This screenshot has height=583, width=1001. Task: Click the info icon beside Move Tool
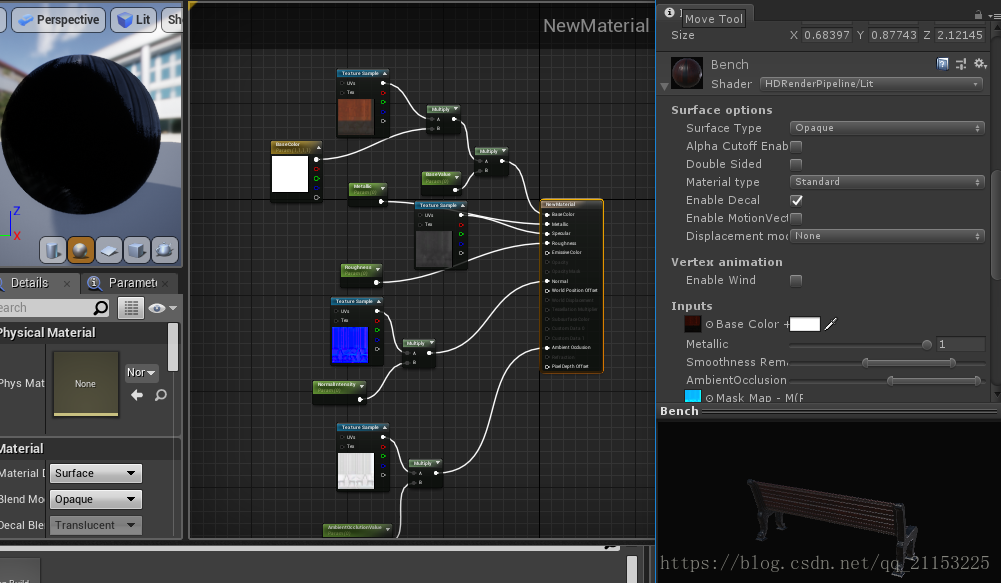pos(669,12)
